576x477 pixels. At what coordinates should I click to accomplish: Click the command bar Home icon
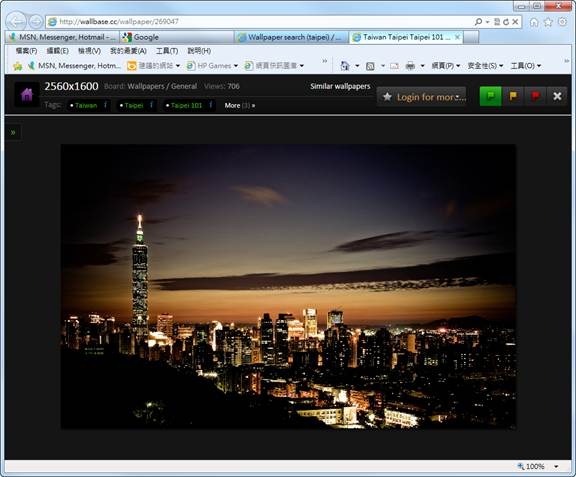tap(345, 66)
